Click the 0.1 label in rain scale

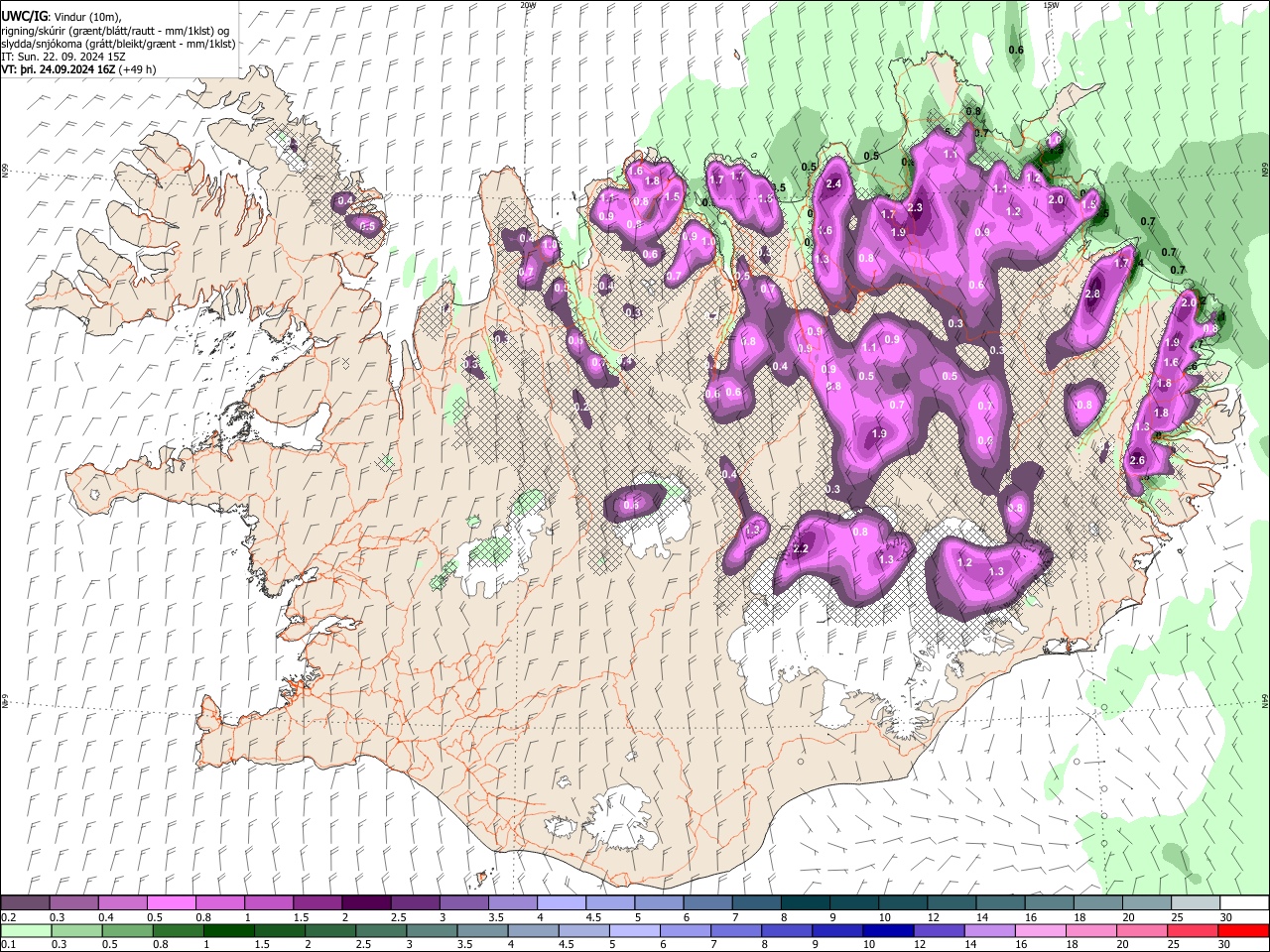[x=7, y=944]
